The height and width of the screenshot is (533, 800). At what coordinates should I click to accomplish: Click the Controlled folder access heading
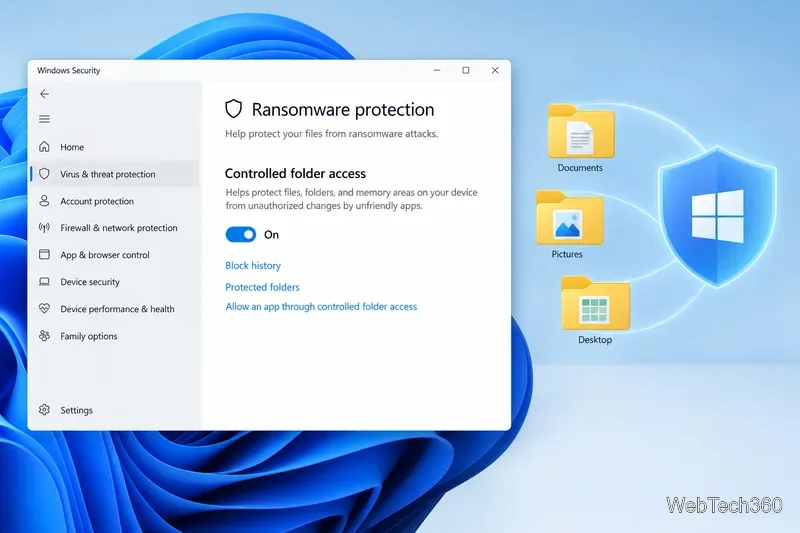(295, 173)
